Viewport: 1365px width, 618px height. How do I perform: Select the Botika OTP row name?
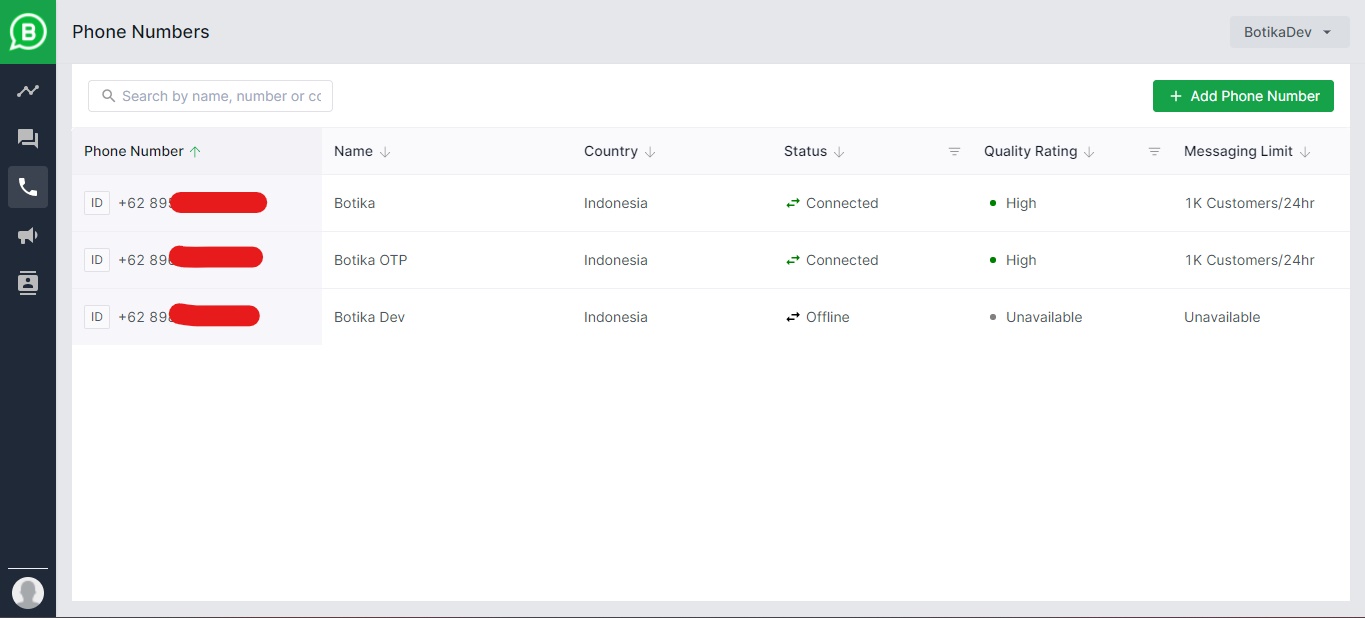370,260
